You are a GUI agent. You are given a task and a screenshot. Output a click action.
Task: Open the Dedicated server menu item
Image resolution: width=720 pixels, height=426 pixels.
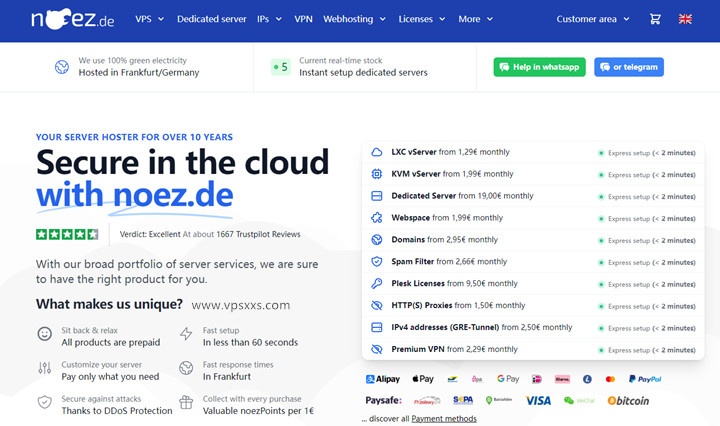click(x=212, y=19)
